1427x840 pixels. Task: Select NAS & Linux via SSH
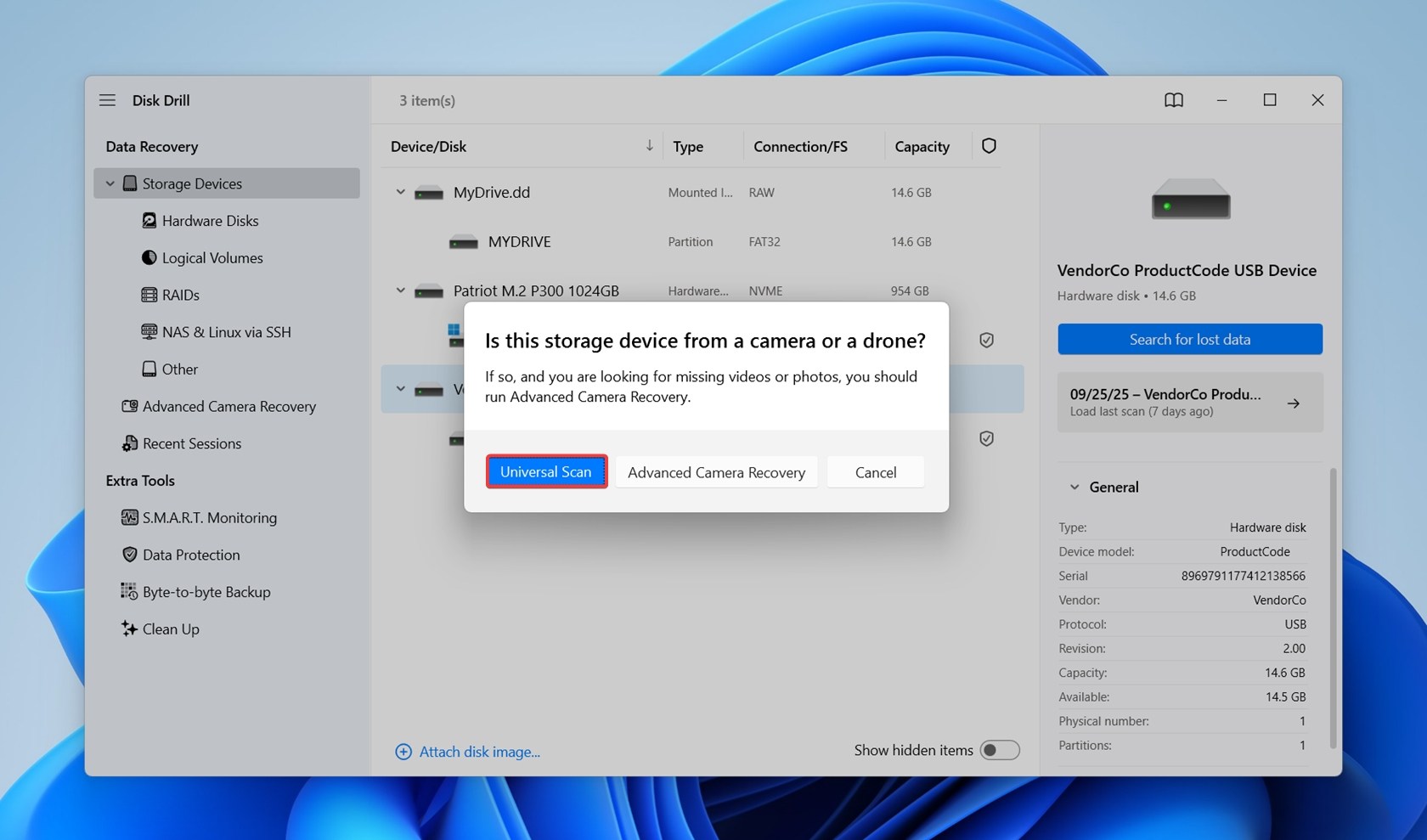point(226,332)
